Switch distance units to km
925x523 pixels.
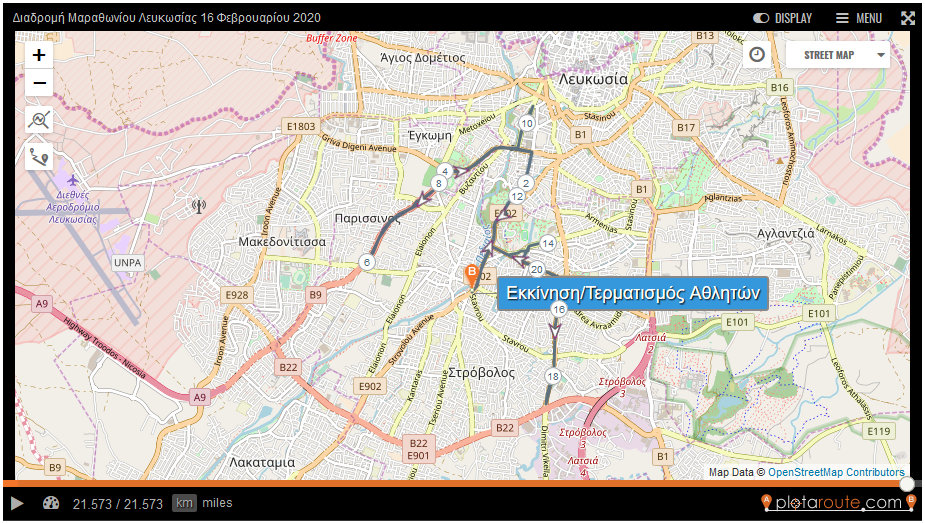[184, 503]
